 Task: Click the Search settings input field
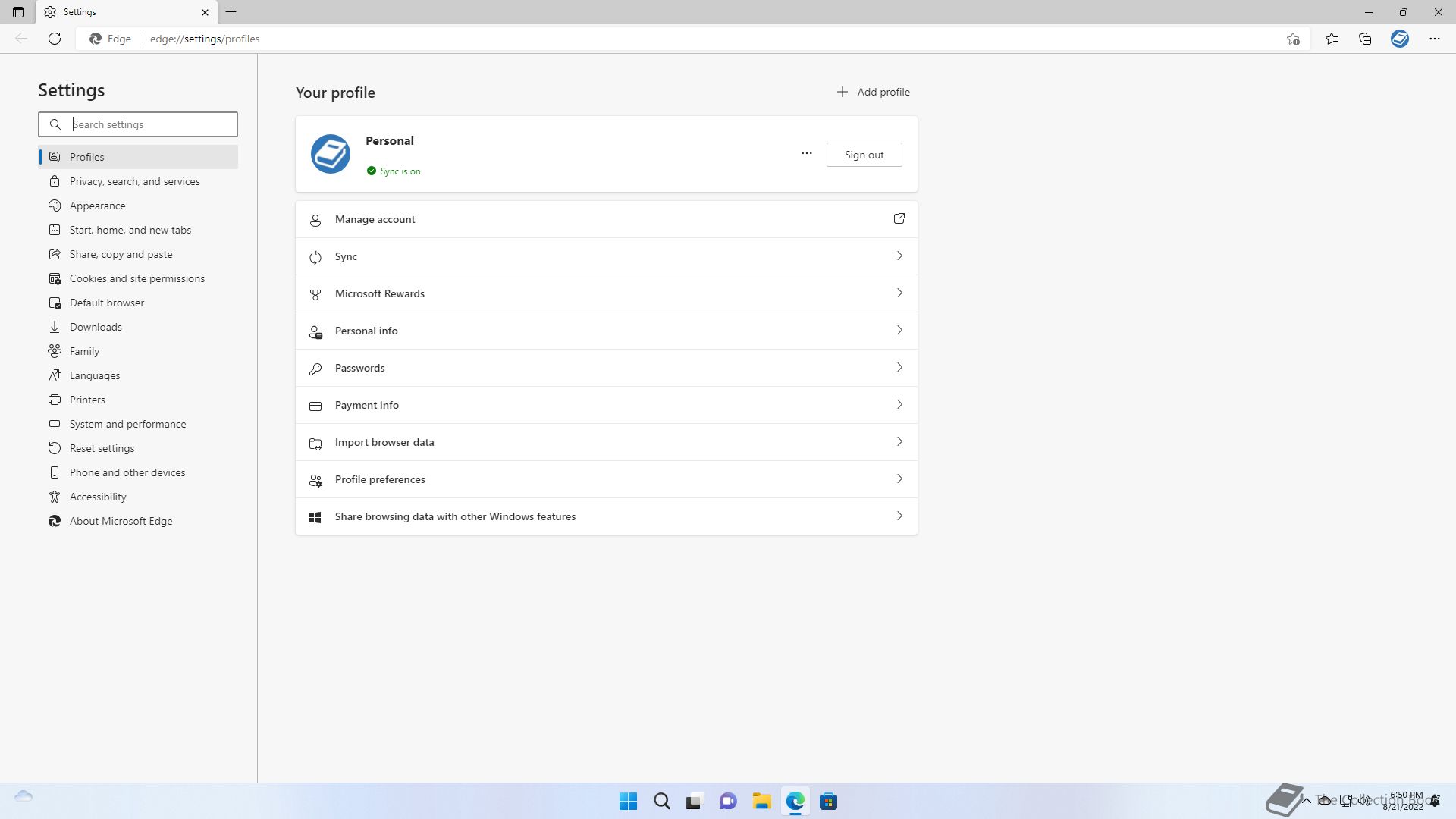tap(138, 124)
